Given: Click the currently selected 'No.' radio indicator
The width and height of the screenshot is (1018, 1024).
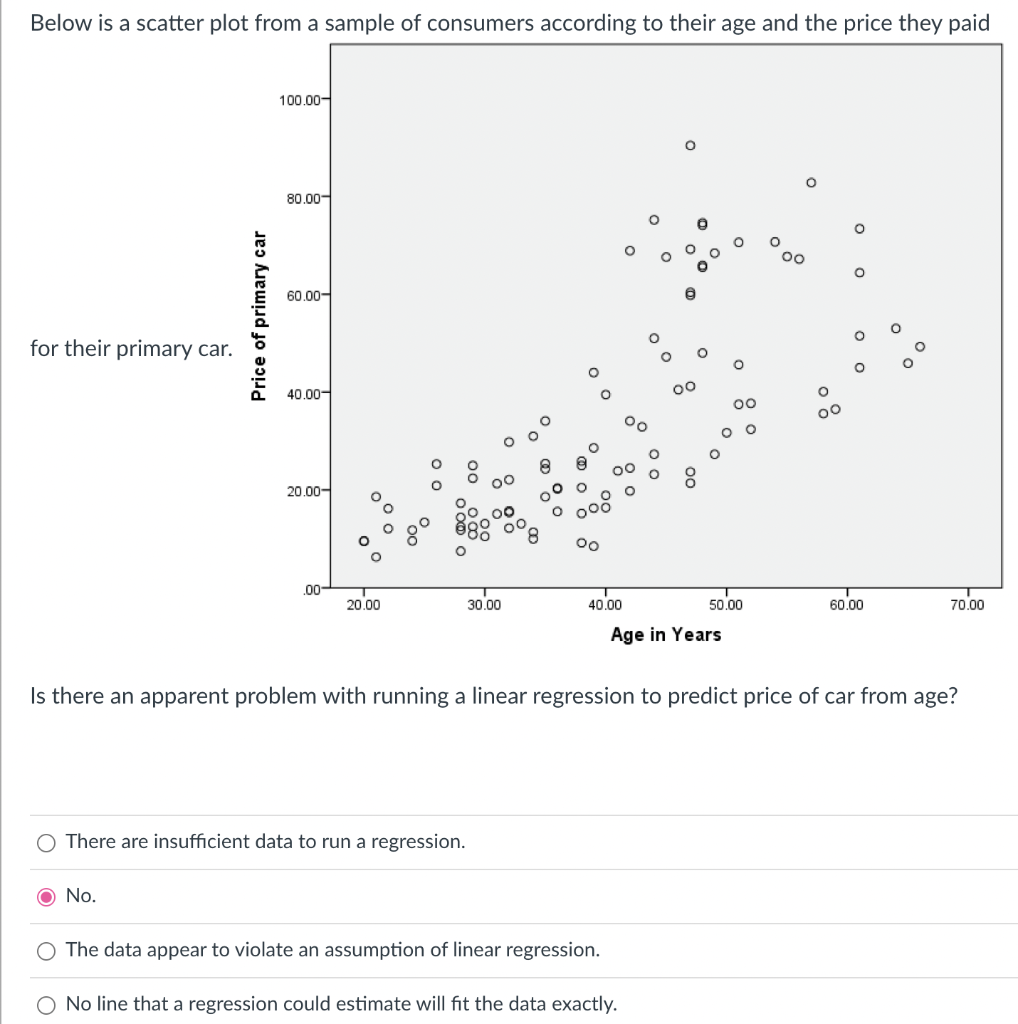Looking at the screenshot, I should coord(45,897).
